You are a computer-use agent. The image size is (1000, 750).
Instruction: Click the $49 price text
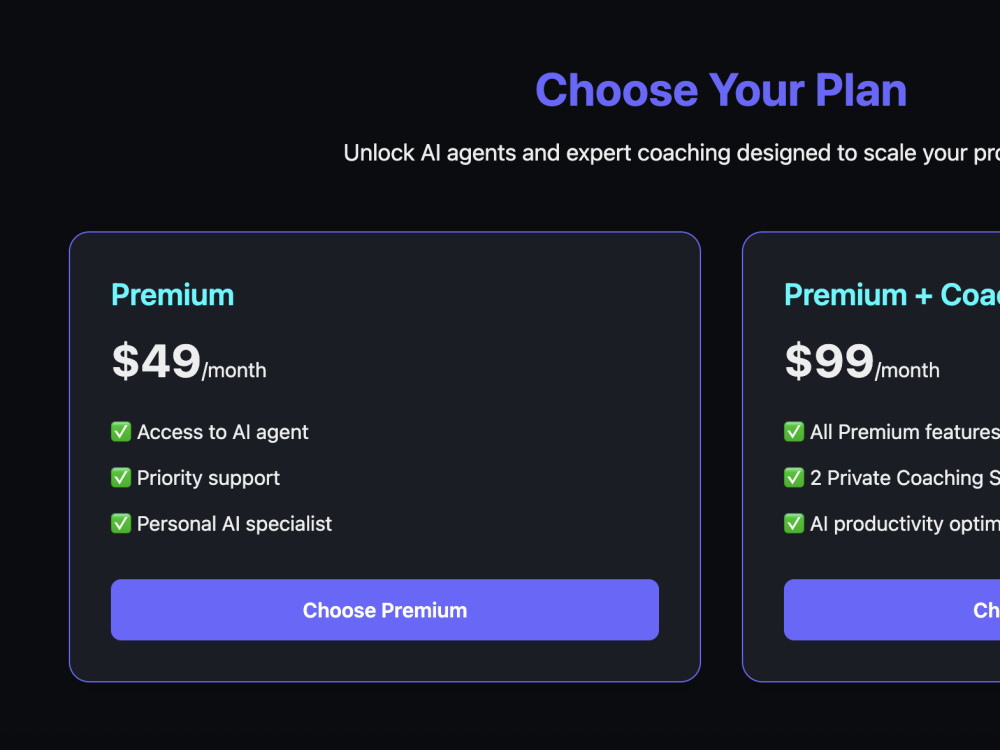tap(156, 361)
